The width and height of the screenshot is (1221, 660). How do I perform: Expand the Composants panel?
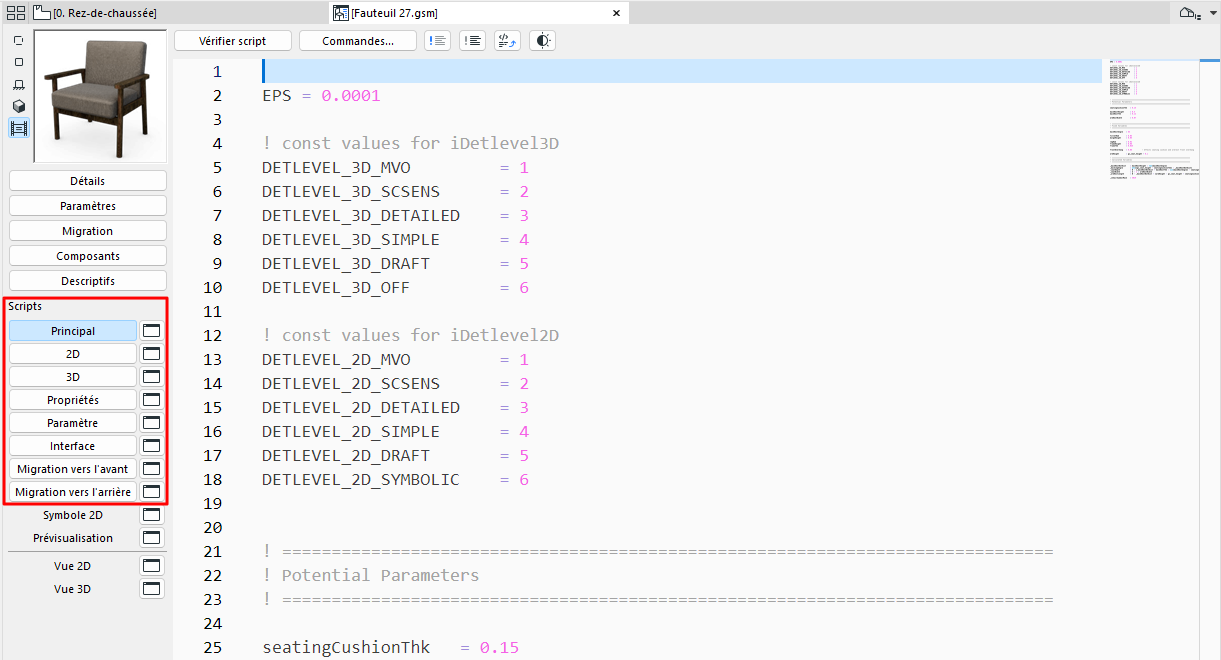87,255
